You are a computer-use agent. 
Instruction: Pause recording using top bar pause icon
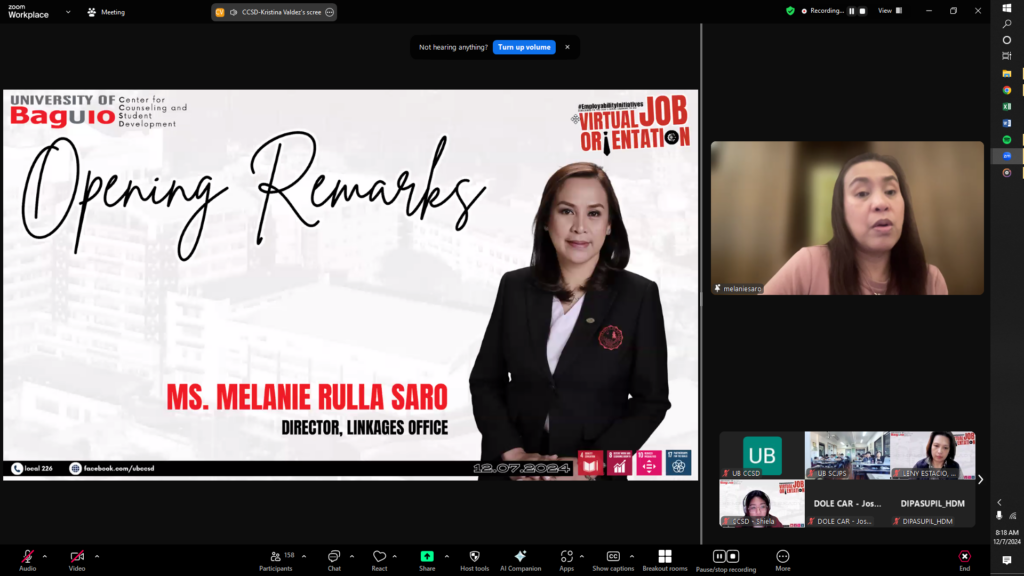(852, 11)
